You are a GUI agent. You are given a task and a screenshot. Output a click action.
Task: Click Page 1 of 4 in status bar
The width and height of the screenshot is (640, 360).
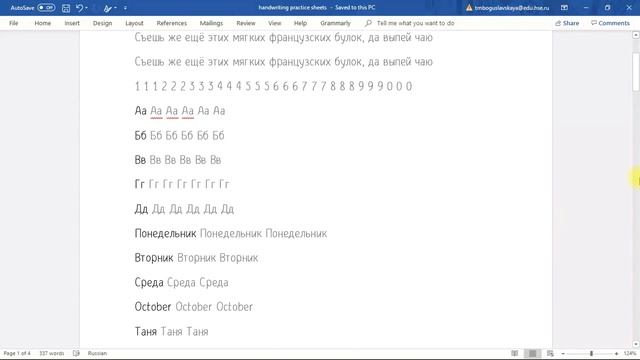pyautogui.click(x=17, y=353)
